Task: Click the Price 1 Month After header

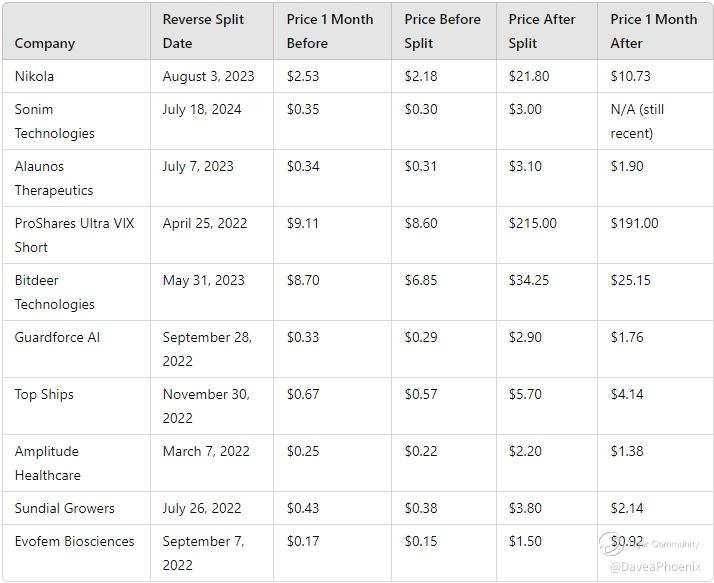Action: click(653, 31)
